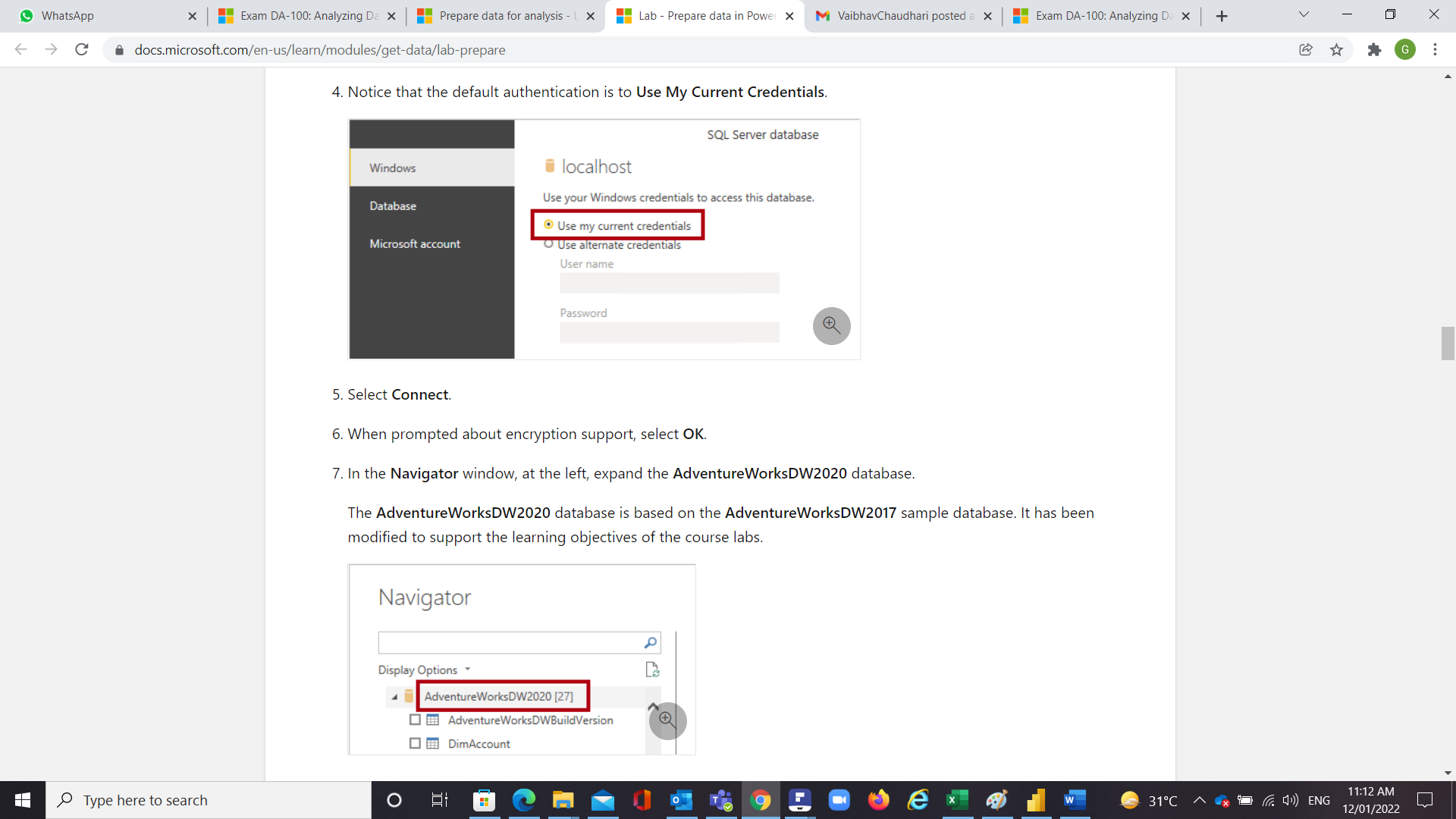Open the Office app from taskbar
This screenshot has width=1456, height=819.
[x=642, y=800]
